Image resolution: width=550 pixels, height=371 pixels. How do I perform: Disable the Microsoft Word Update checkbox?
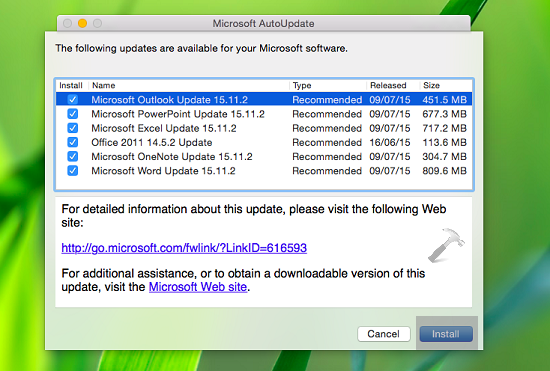click(x=73, y=171)
